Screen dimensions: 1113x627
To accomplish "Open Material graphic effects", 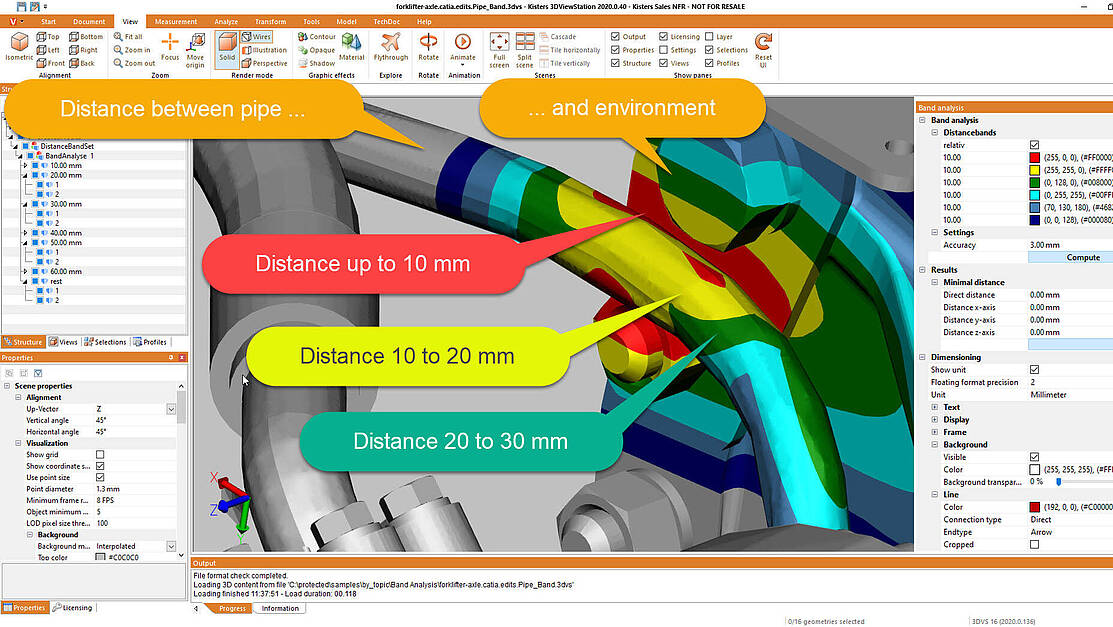I will 351,48.
